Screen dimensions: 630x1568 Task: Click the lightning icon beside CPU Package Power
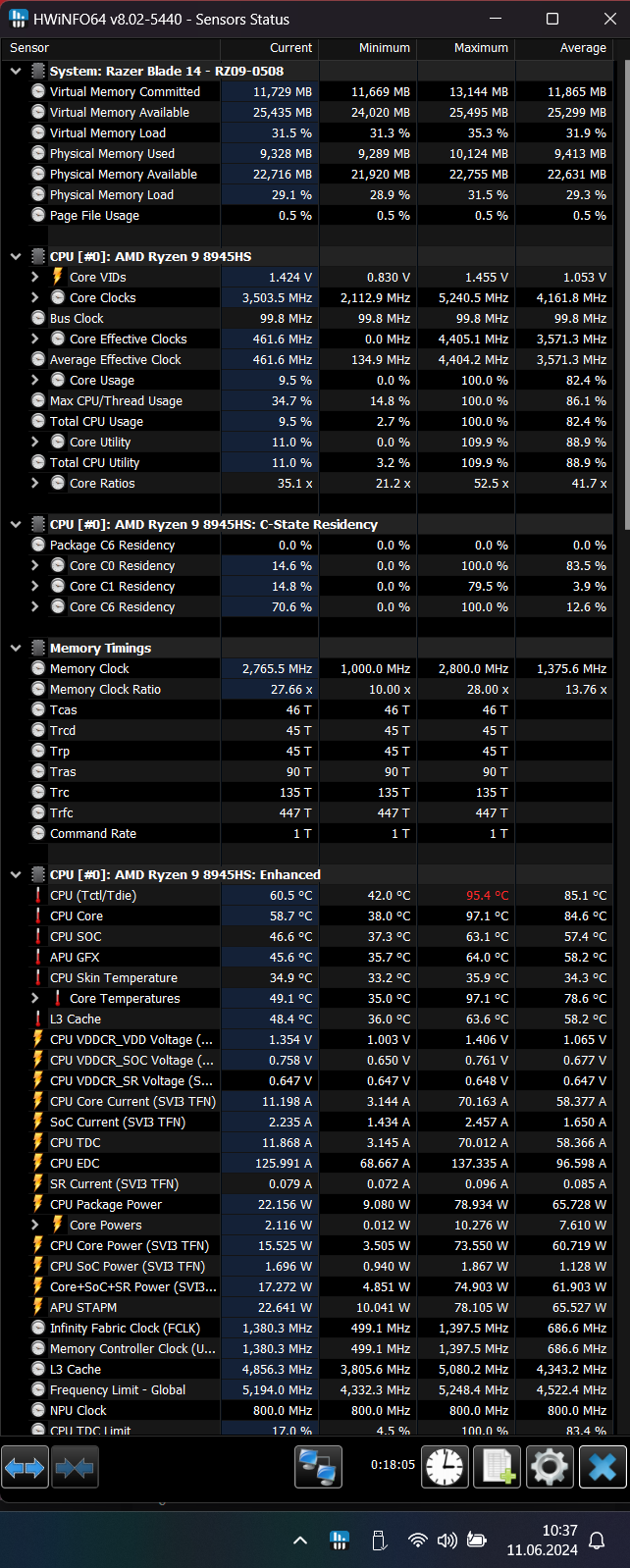coord(38,1204)
